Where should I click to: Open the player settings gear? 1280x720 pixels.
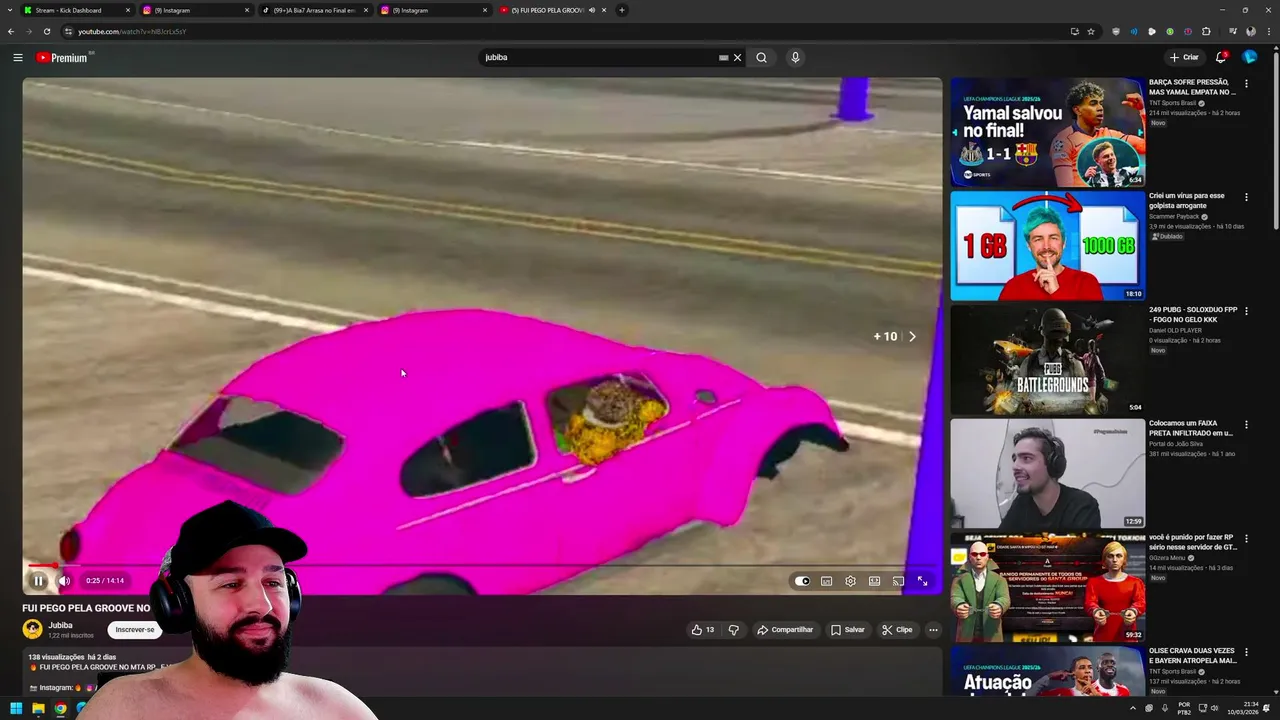(850, 581)
